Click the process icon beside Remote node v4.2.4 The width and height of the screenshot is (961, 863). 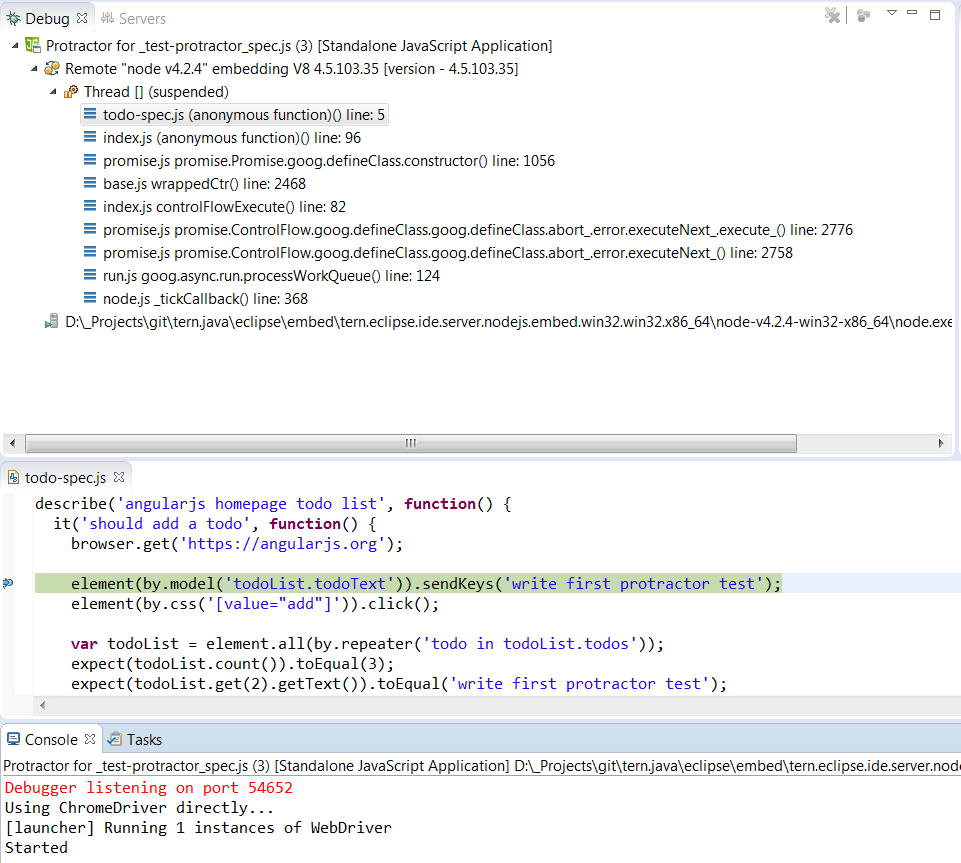tap(51, 68)
